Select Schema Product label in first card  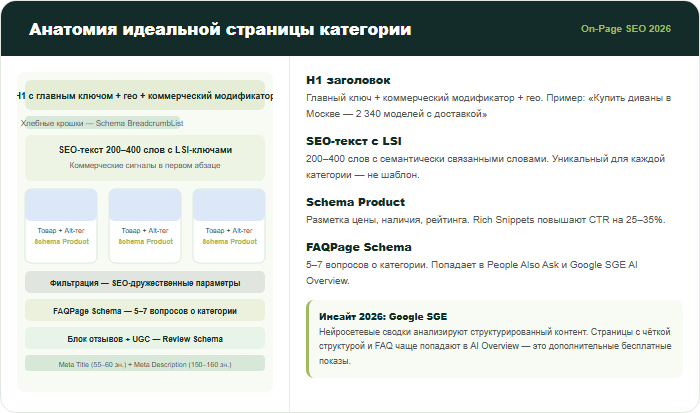[61, 241]
